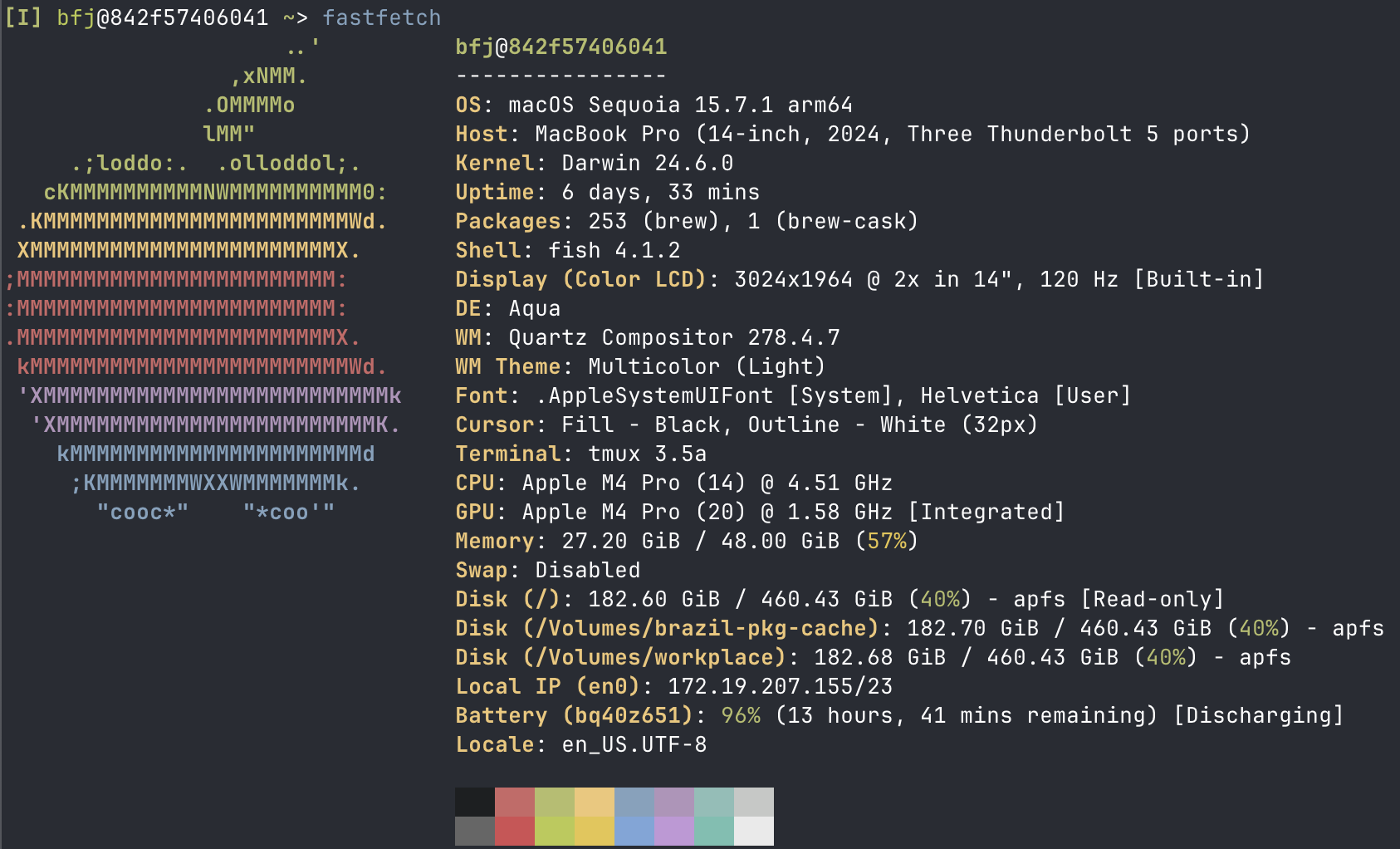Click the 57% memory usage percentage

(x=886, y=541)
